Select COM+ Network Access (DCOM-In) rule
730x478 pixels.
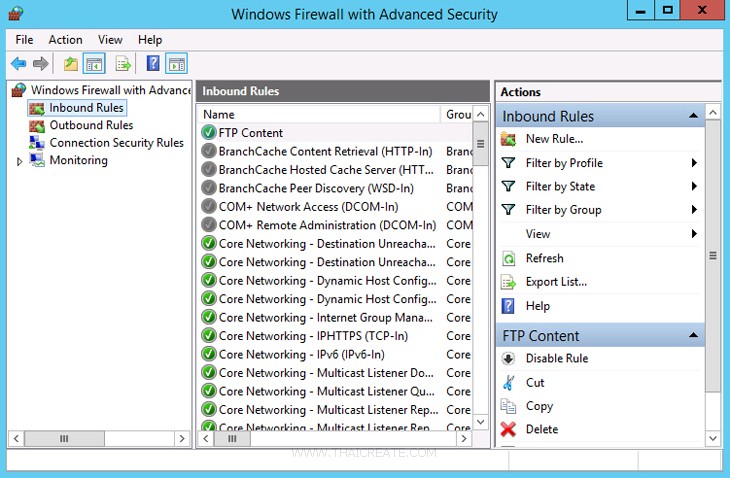(x=336, y=207)
